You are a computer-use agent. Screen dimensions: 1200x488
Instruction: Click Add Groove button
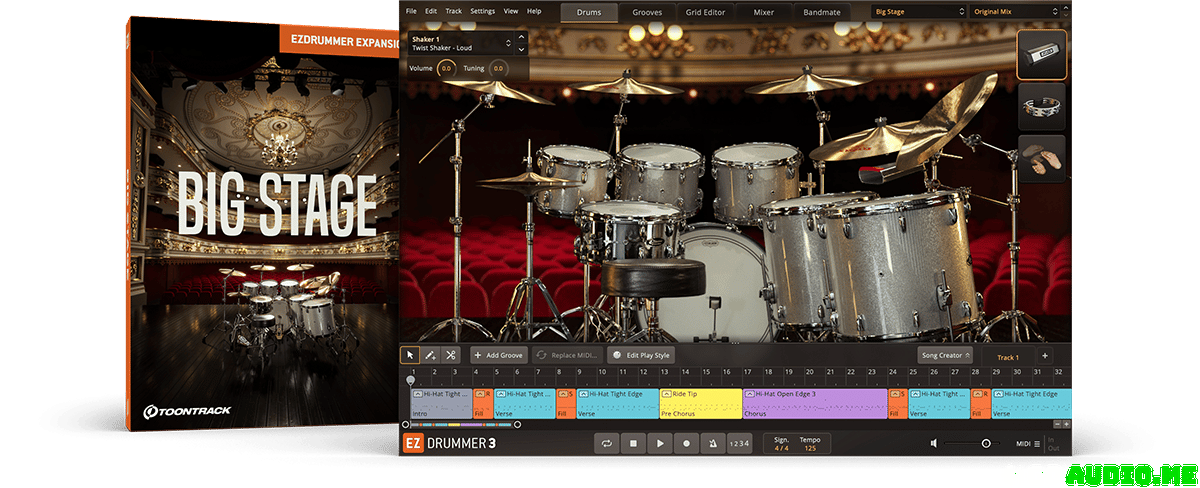498,355
